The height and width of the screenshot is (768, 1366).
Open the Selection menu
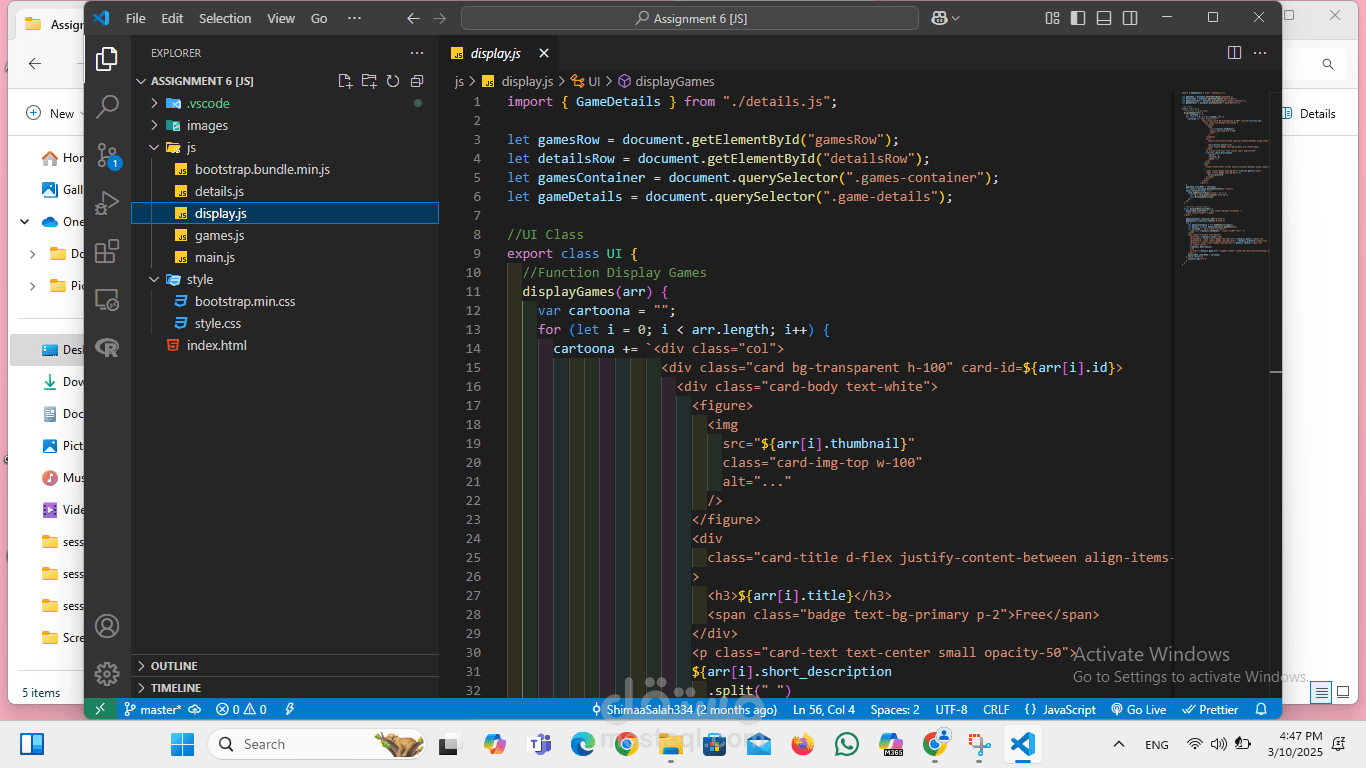coord(225,18)
